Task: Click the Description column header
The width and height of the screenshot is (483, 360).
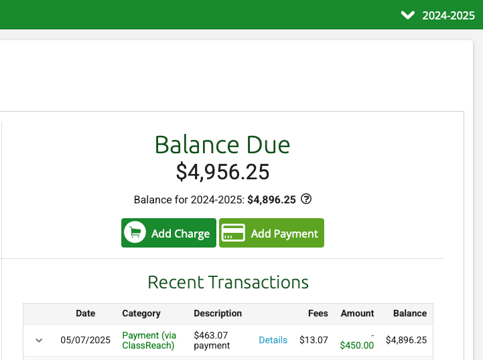Action: click(x=218, y=313)
